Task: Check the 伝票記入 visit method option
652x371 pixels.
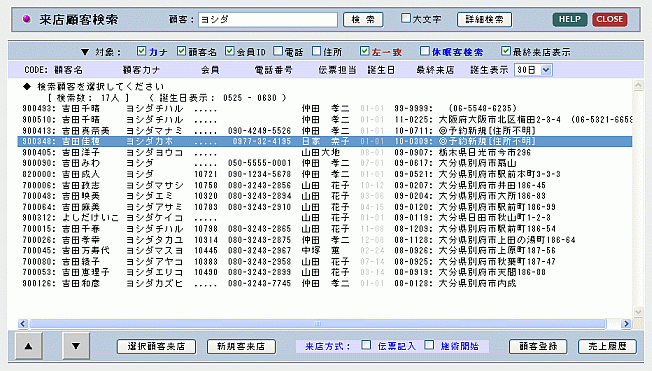Action: [x=366, y=345]
